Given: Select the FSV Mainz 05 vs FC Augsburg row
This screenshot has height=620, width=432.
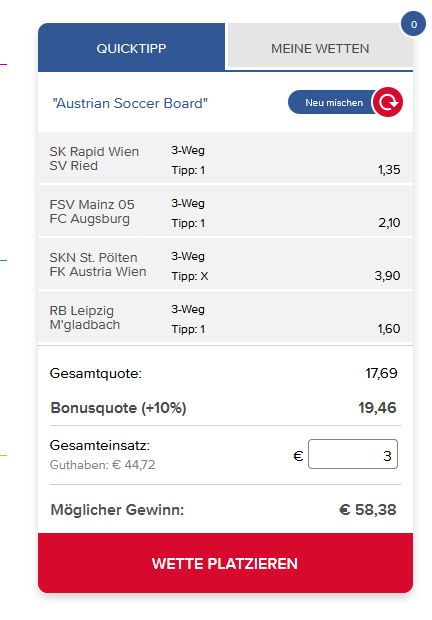Looking at the screenshot, I should [225, 211].
